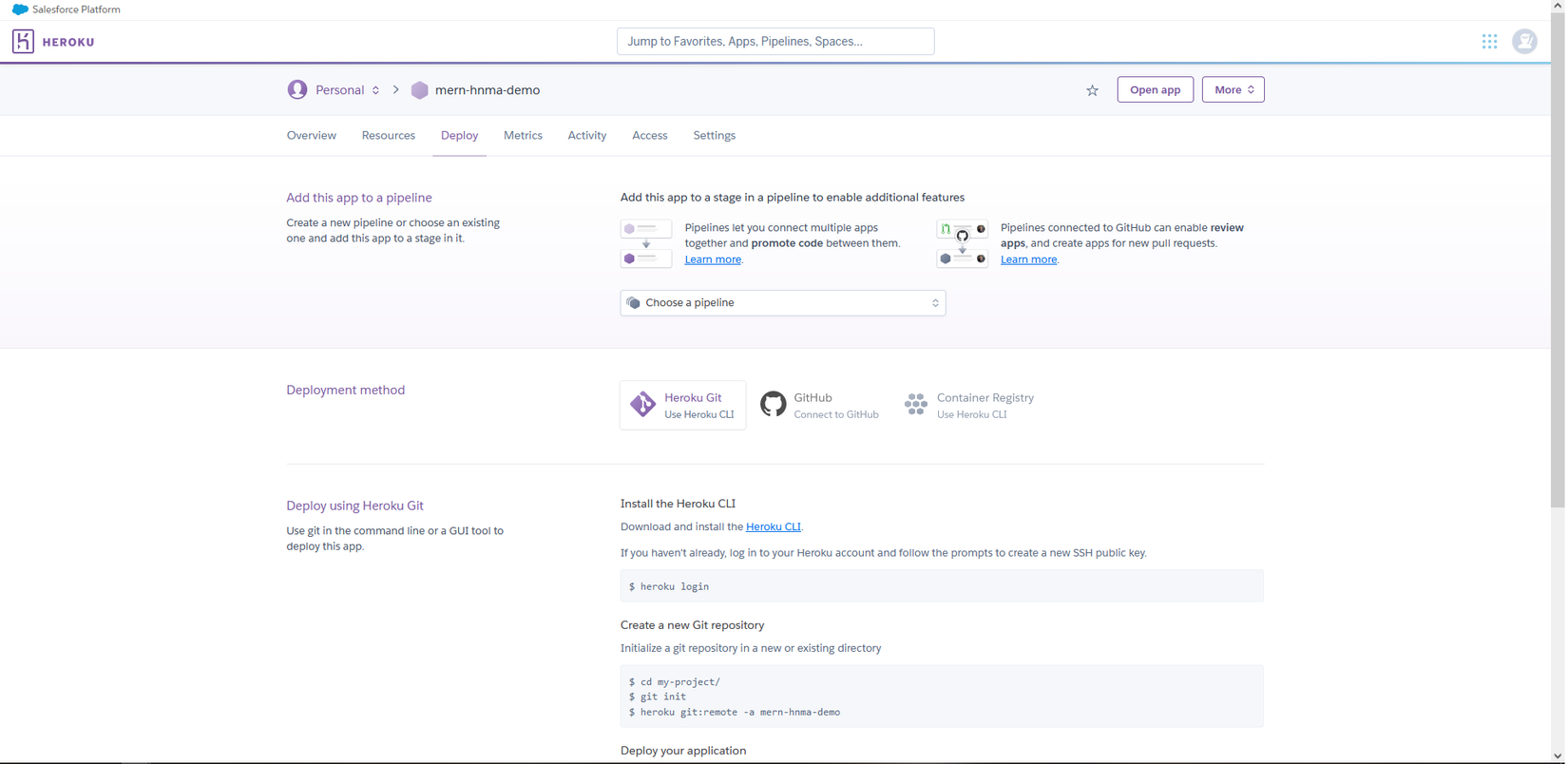Click the scrollbar down arrow

[x=1558, y=756]
